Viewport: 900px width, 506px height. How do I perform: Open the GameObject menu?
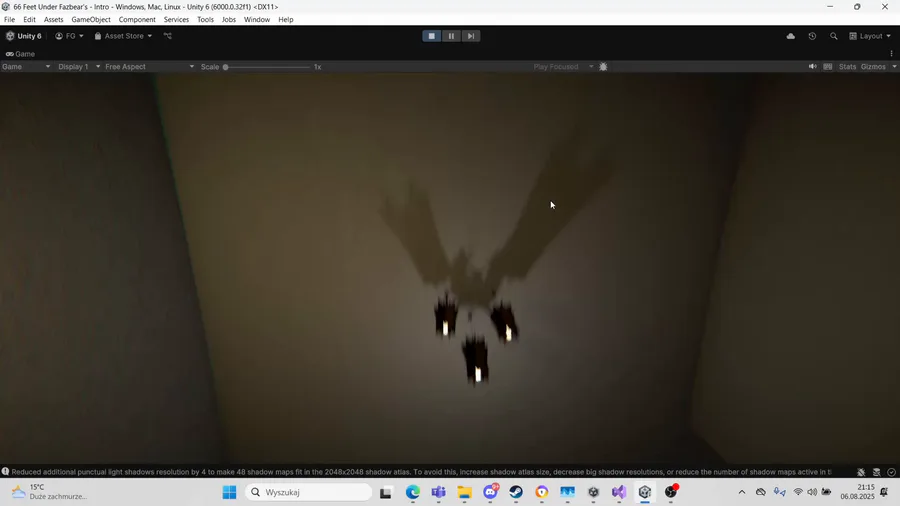(91, 20)
